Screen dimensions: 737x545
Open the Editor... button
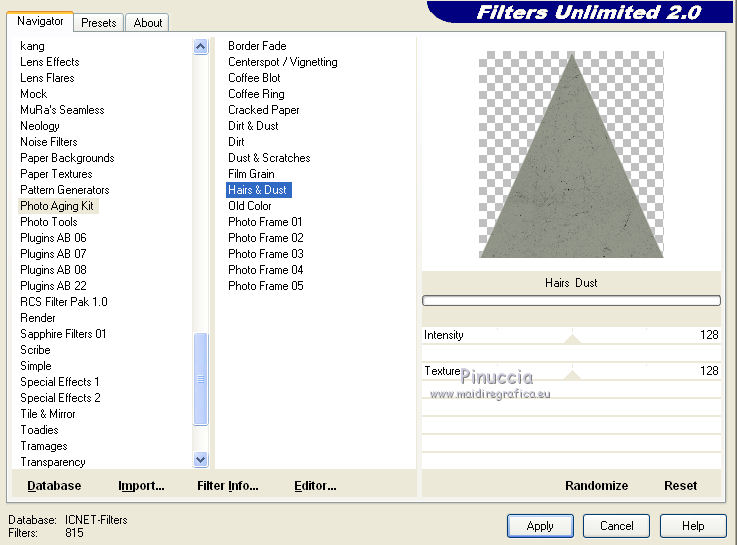[315, 485]
